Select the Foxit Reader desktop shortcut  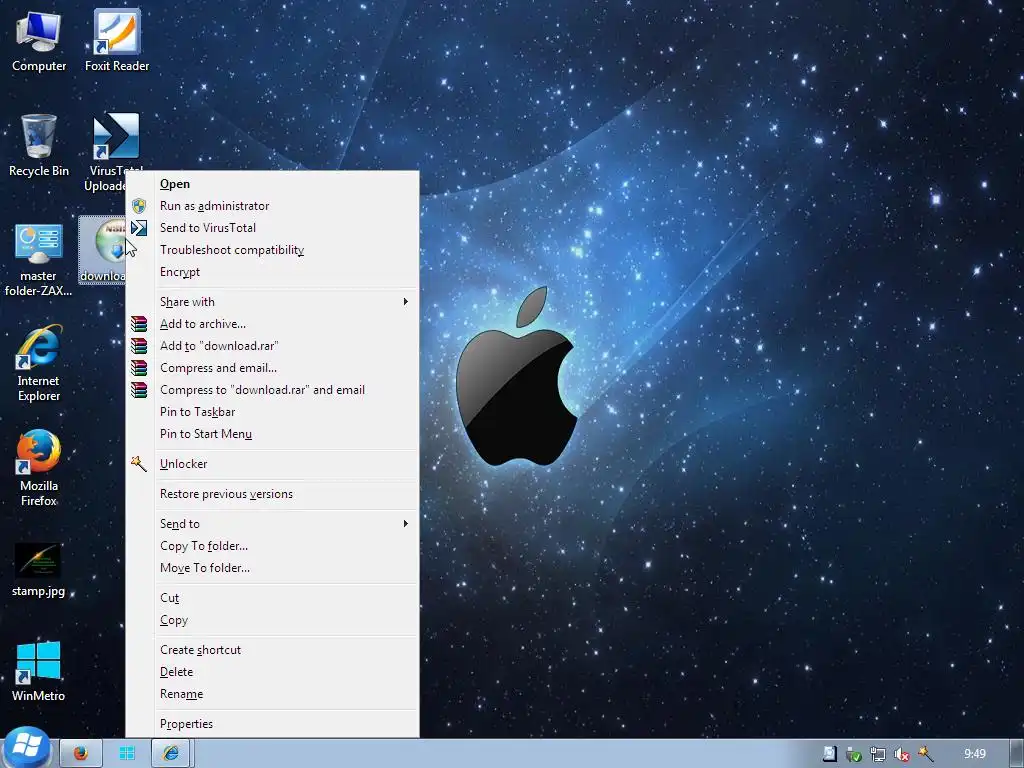[117, 40]
